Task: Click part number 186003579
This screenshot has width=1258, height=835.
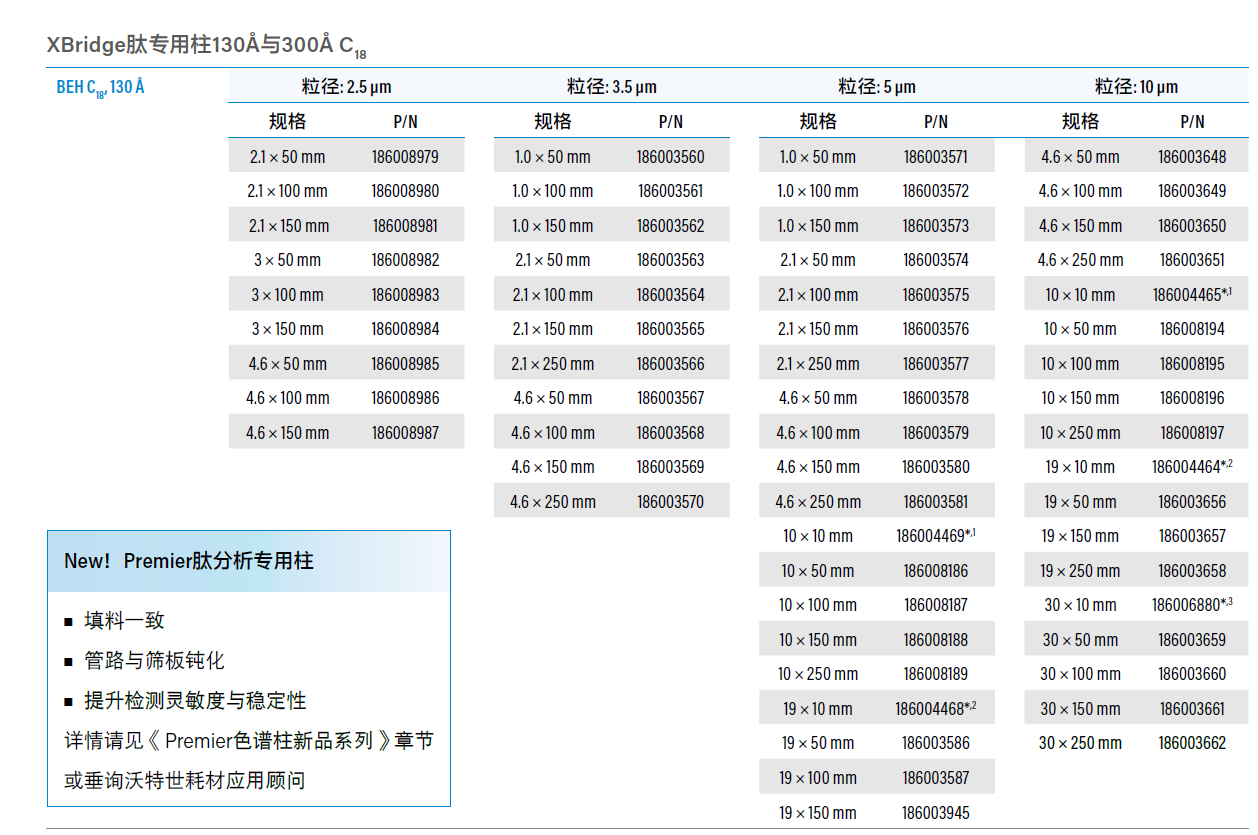Action: pyautogui.click(x=936, y=433)
